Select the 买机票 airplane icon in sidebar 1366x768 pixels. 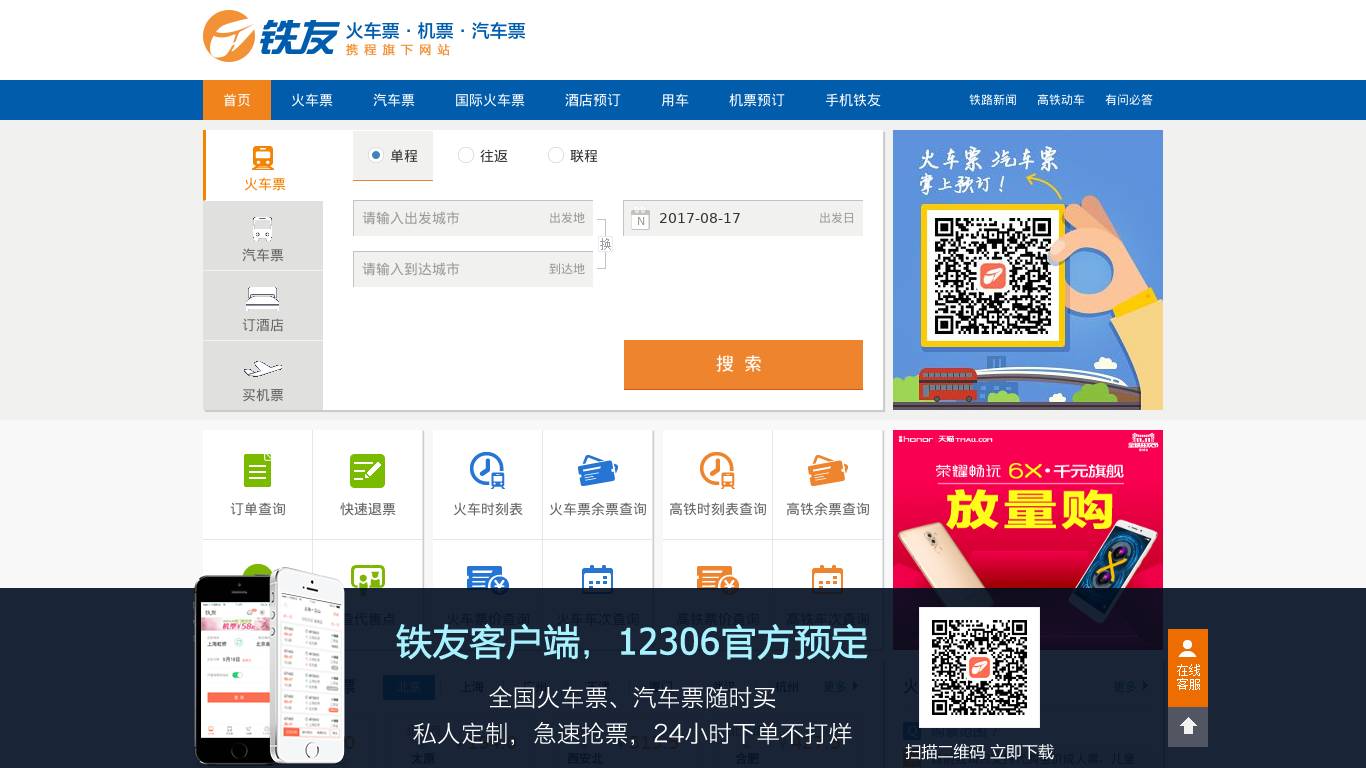coord(263,368)
